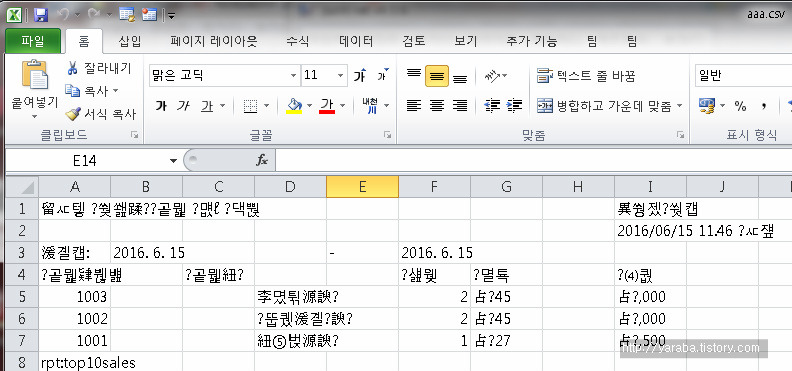Apply percent style % icon
792x371 pixels.
[740, 106]
